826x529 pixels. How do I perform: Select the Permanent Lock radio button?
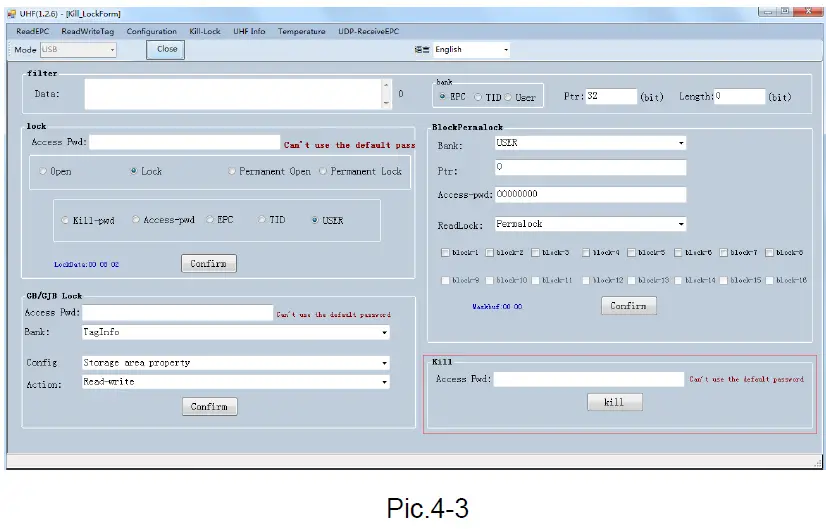pyautogui.click(x=322, y=171)
